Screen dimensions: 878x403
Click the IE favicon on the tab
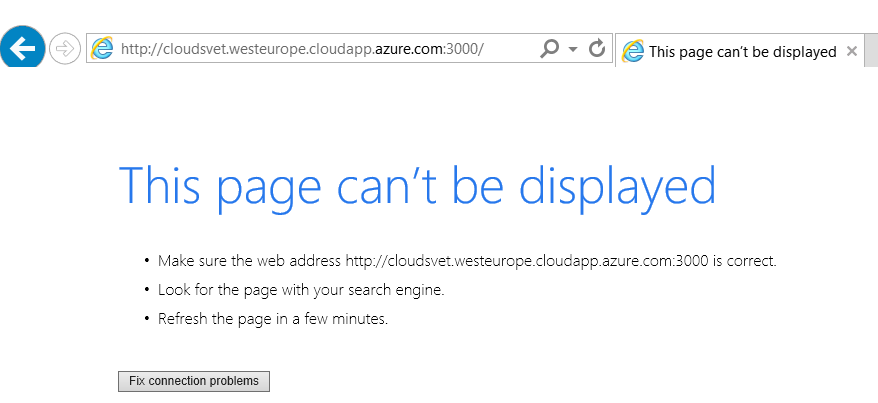pyautogui.click(x=633, y=51)
